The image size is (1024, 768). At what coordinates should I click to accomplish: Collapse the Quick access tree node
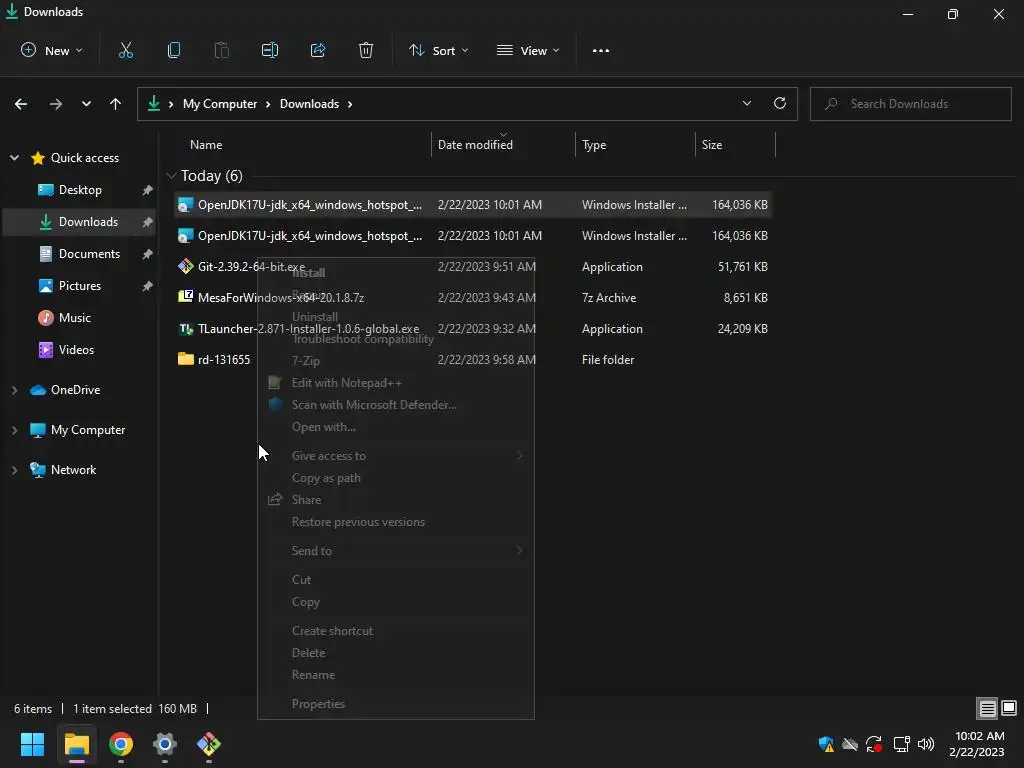pyautogui.click(x=14, y=157)
